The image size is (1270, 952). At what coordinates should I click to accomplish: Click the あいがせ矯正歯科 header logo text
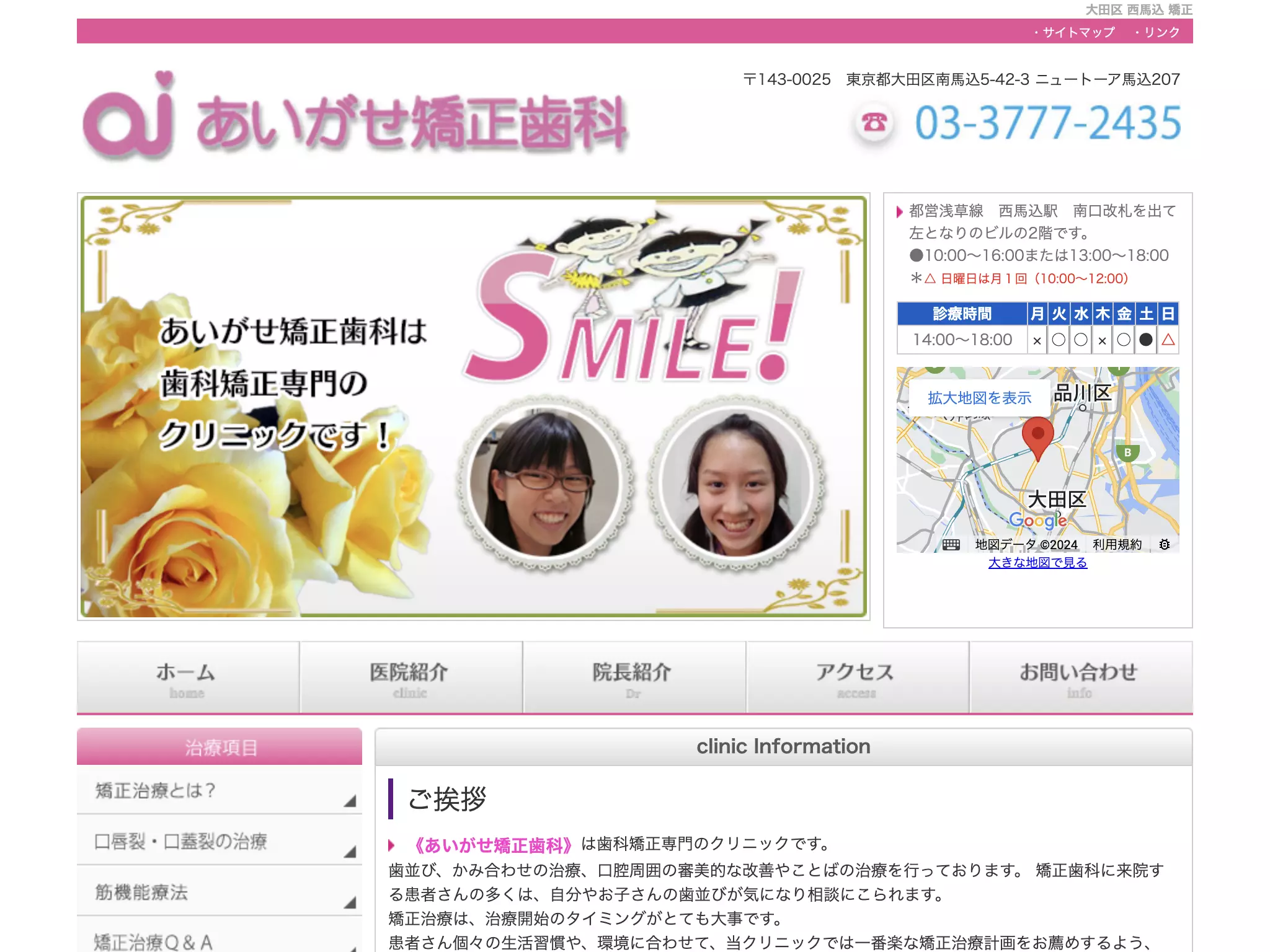[x=412, y=123]
